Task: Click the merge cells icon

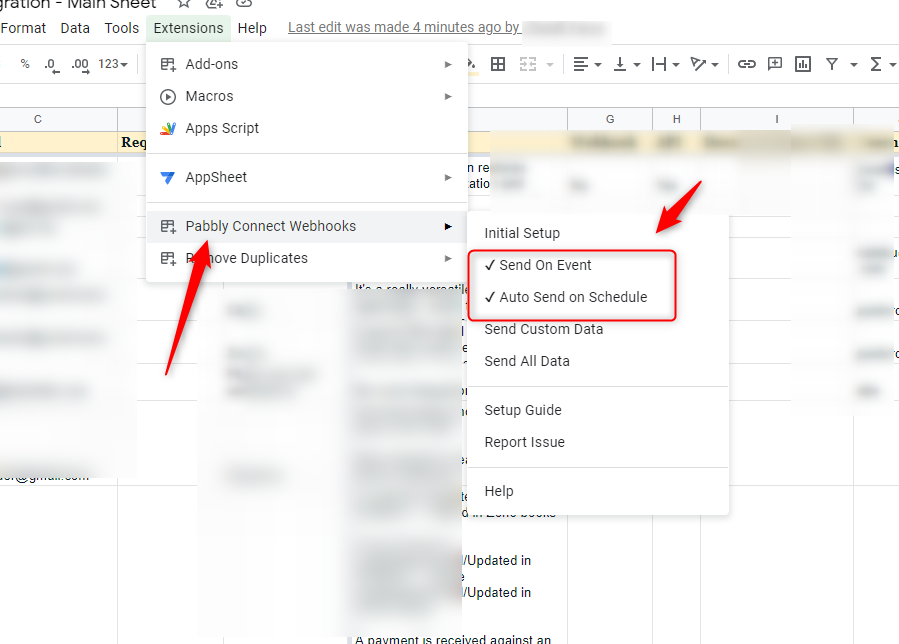Action: (x=527, y=64)
